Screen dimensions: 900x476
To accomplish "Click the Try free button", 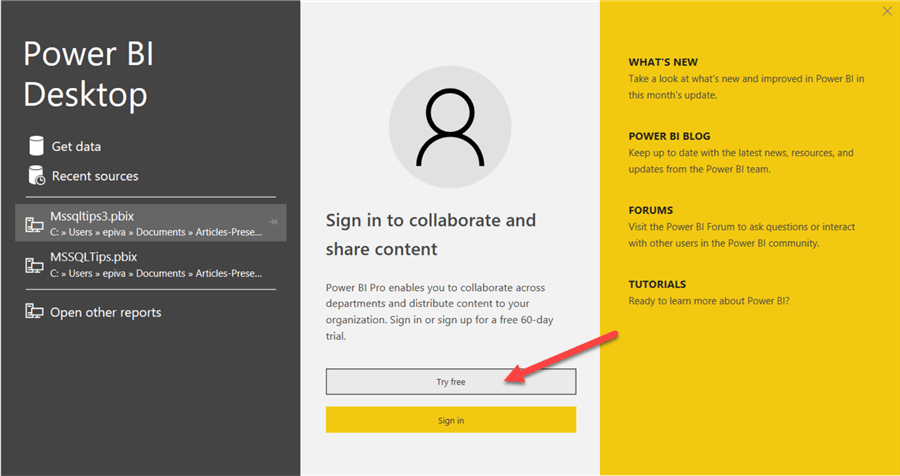I will point(451,382).
